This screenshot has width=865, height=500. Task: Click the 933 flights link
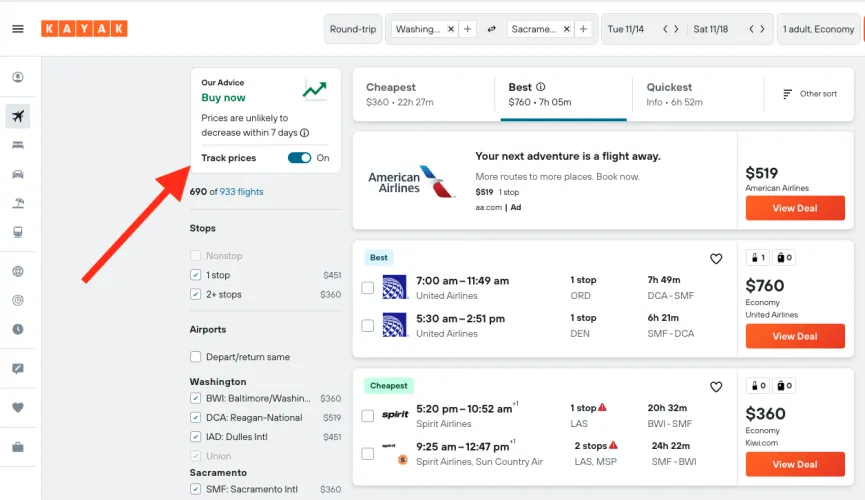point(242,192)
